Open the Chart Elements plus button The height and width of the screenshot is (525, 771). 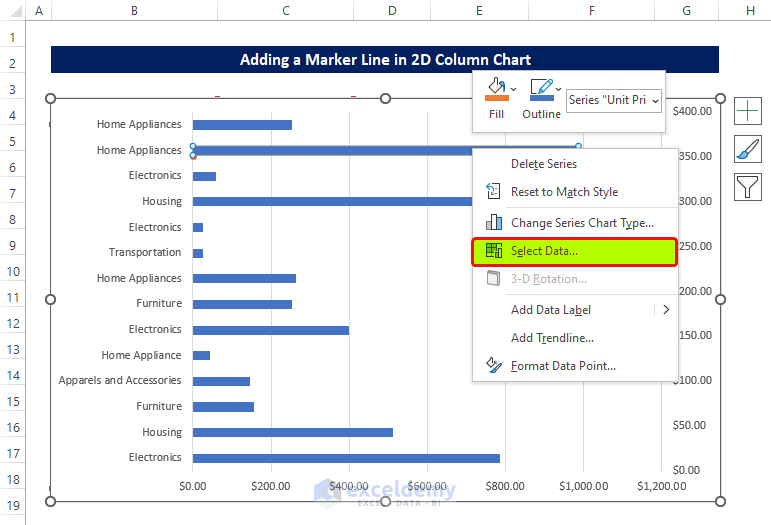(x=748, y=110)
